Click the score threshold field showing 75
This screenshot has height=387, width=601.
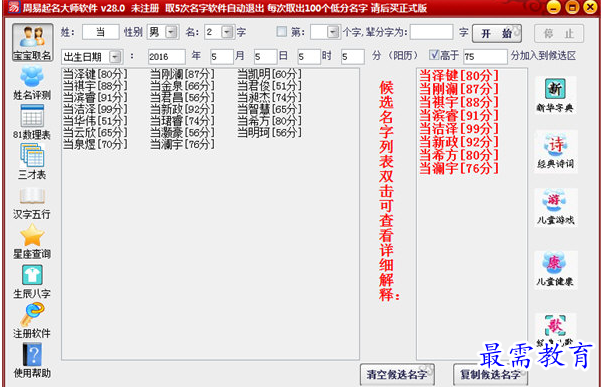coord(485,57)
